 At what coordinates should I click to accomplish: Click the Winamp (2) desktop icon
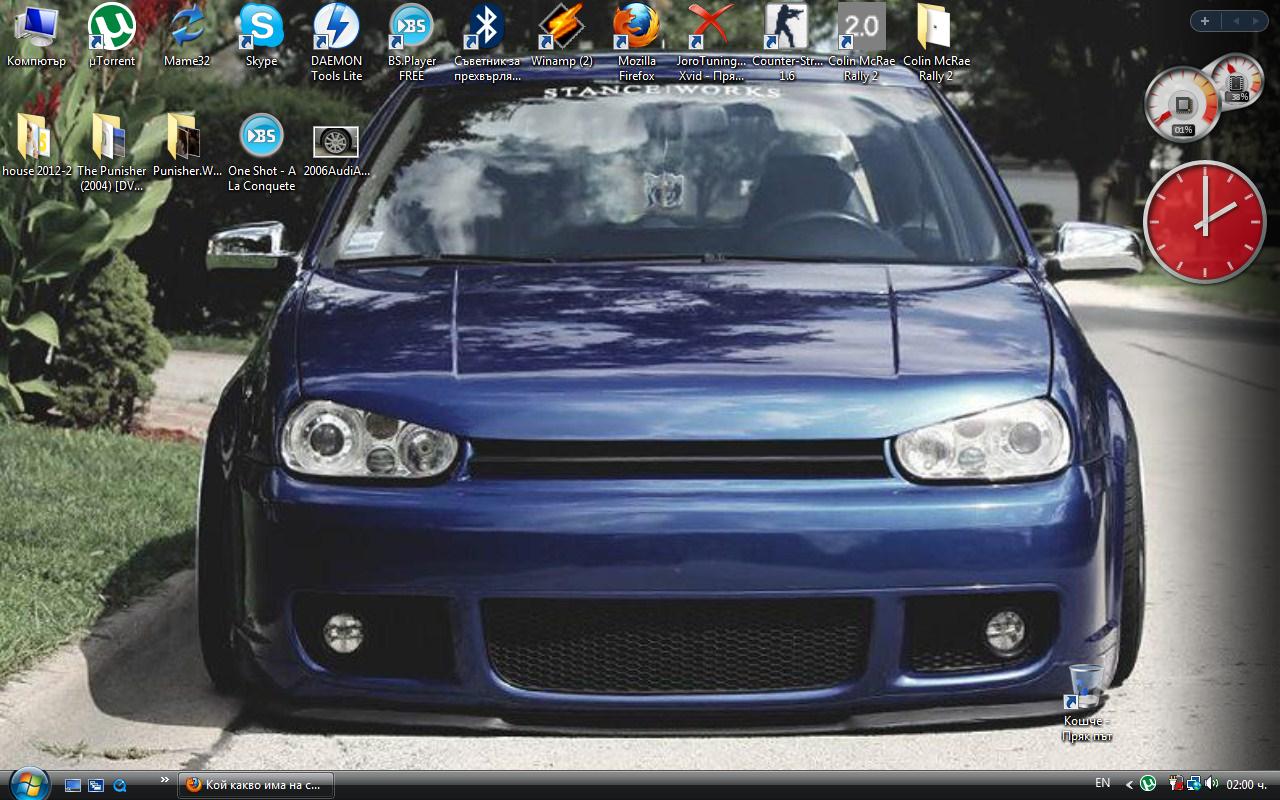click(561, 27)
